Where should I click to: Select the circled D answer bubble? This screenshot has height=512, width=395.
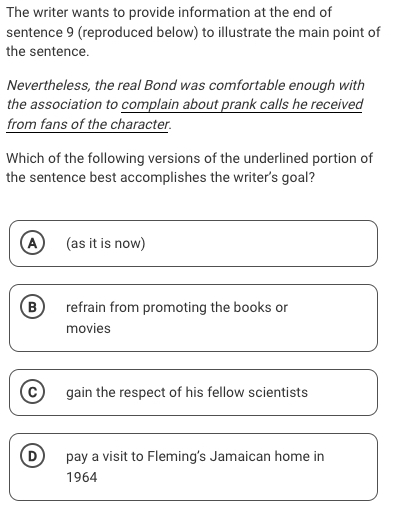tap(32, 456)
